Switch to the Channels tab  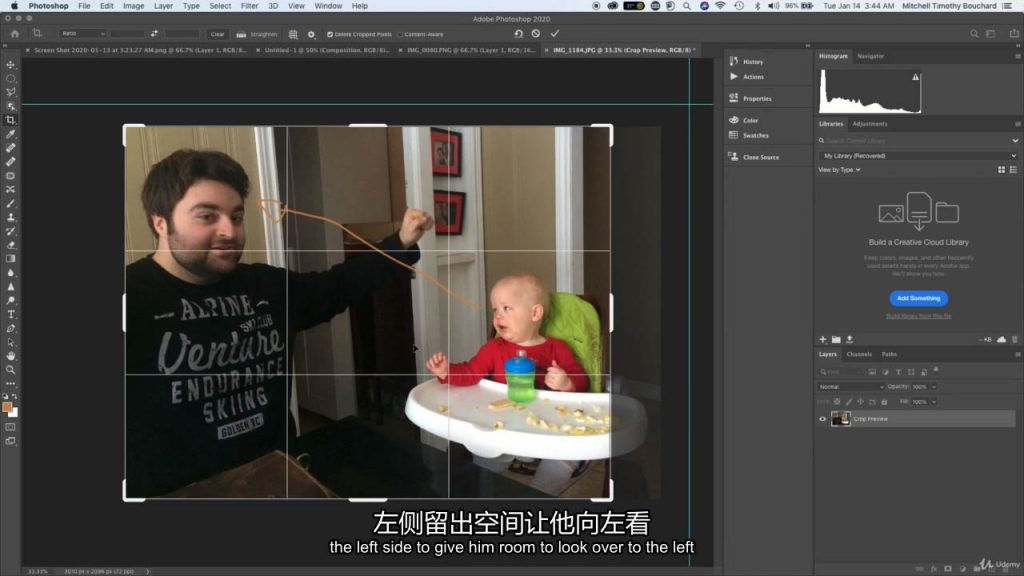[x=859, y=355]
